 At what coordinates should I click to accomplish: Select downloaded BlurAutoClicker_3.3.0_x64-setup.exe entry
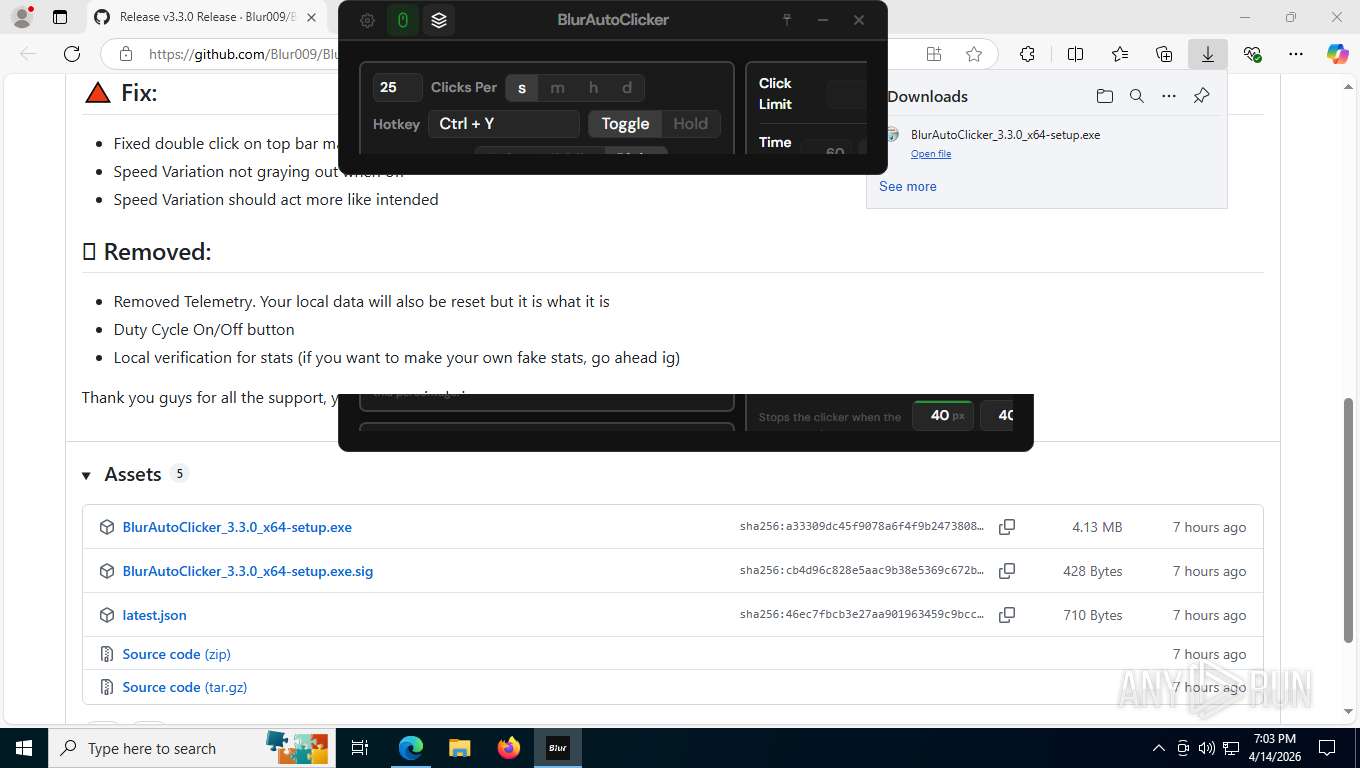click(1046, 143)
